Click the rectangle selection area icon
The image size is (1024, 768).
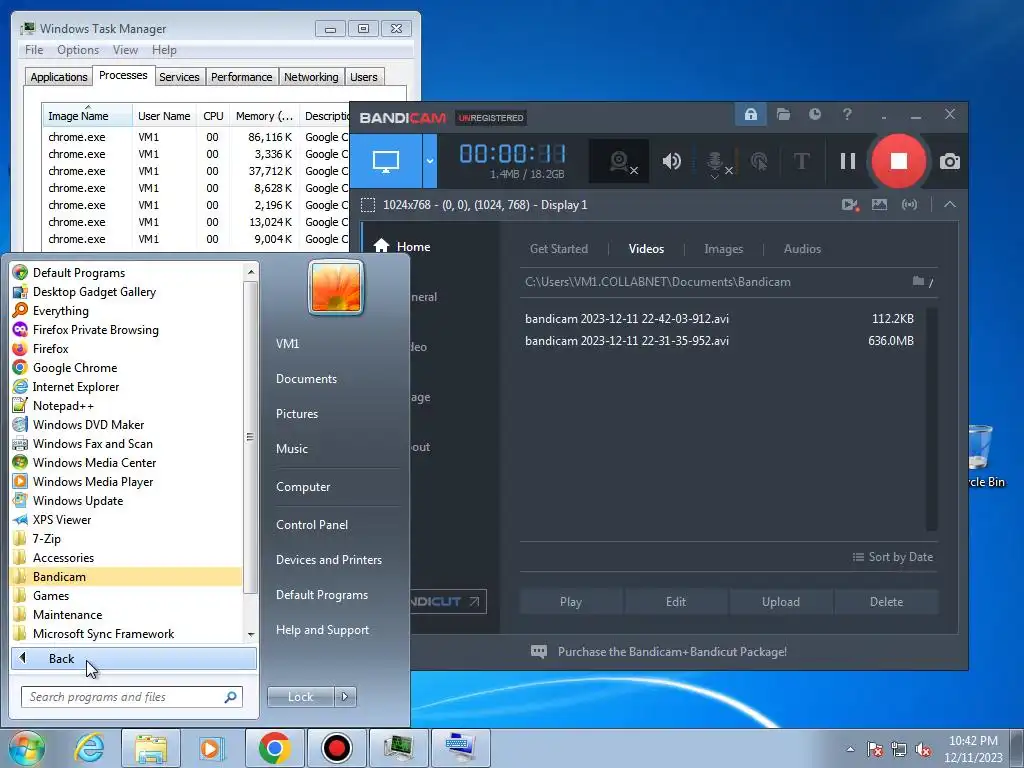[x=368, y=205]
